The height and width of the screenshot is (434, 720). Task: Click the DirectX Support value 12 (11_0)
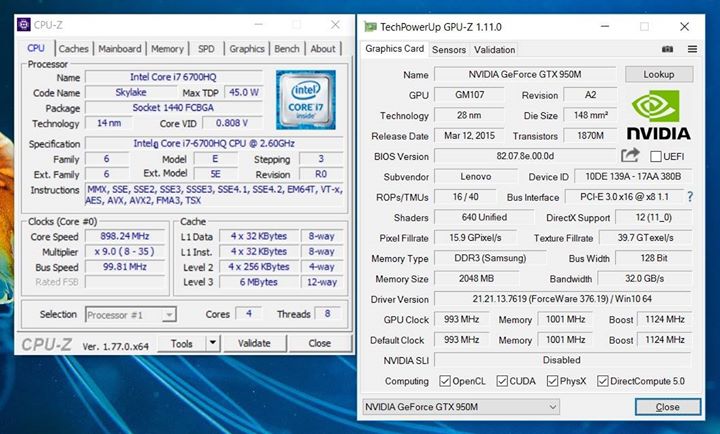click(653, 217)
